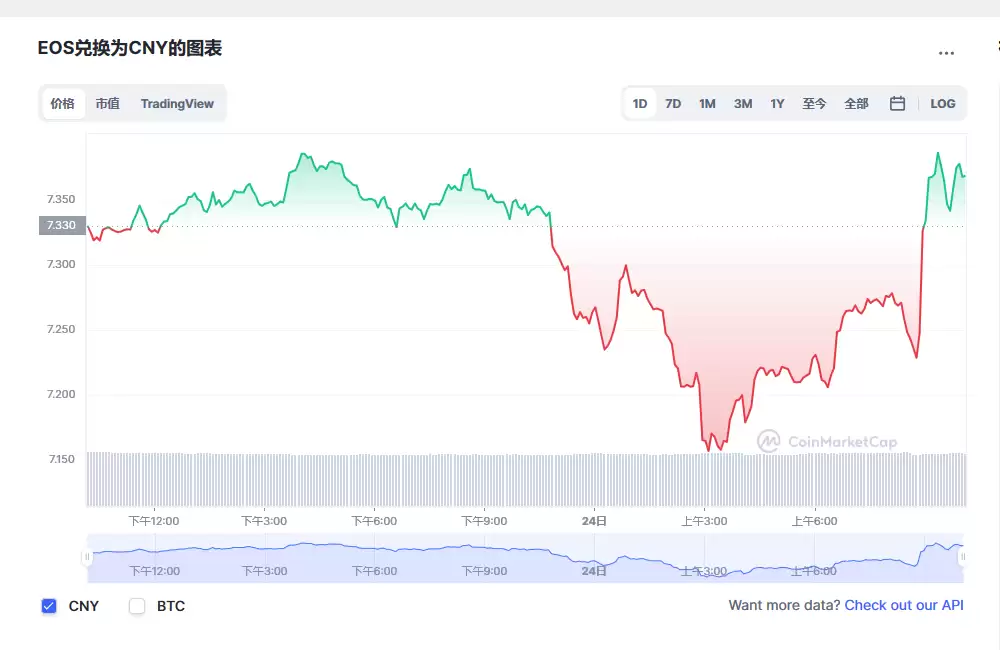Enable the BTC checkbox
1000x650 pixels.
137,606
